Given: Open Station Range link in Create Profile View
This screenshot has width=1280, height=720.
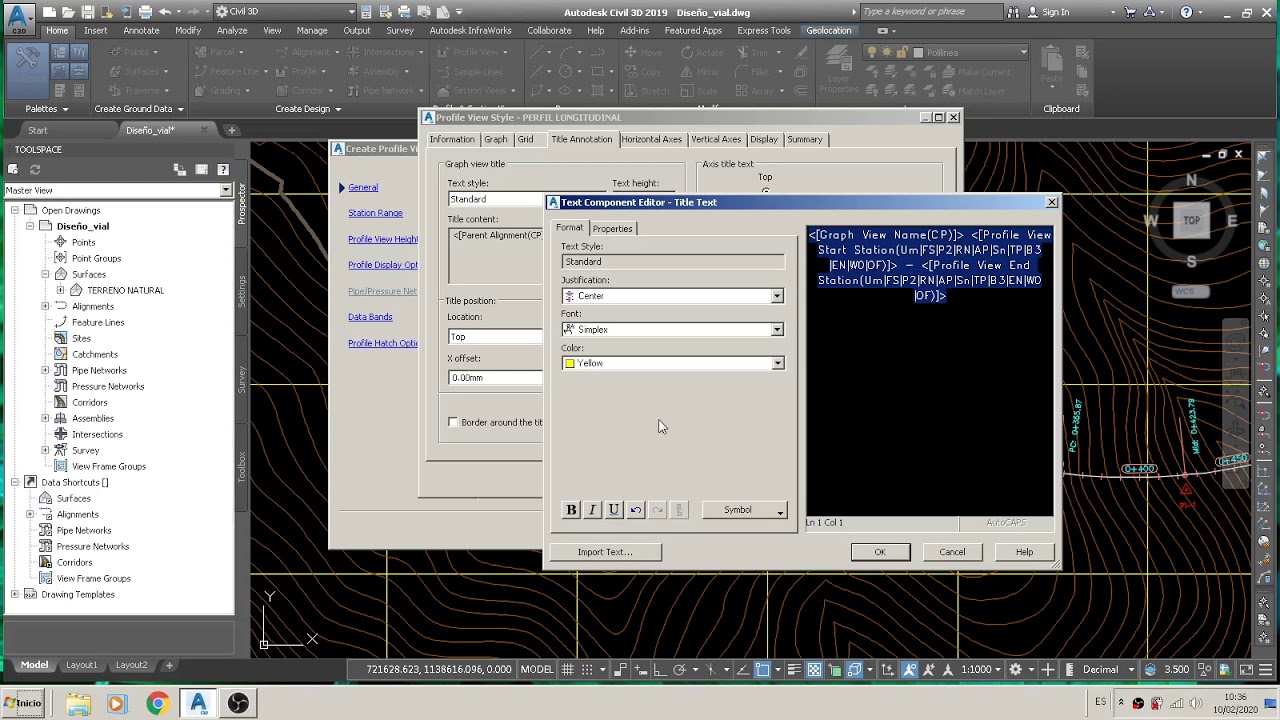Looking at the screenshot, I should point(375,213).
